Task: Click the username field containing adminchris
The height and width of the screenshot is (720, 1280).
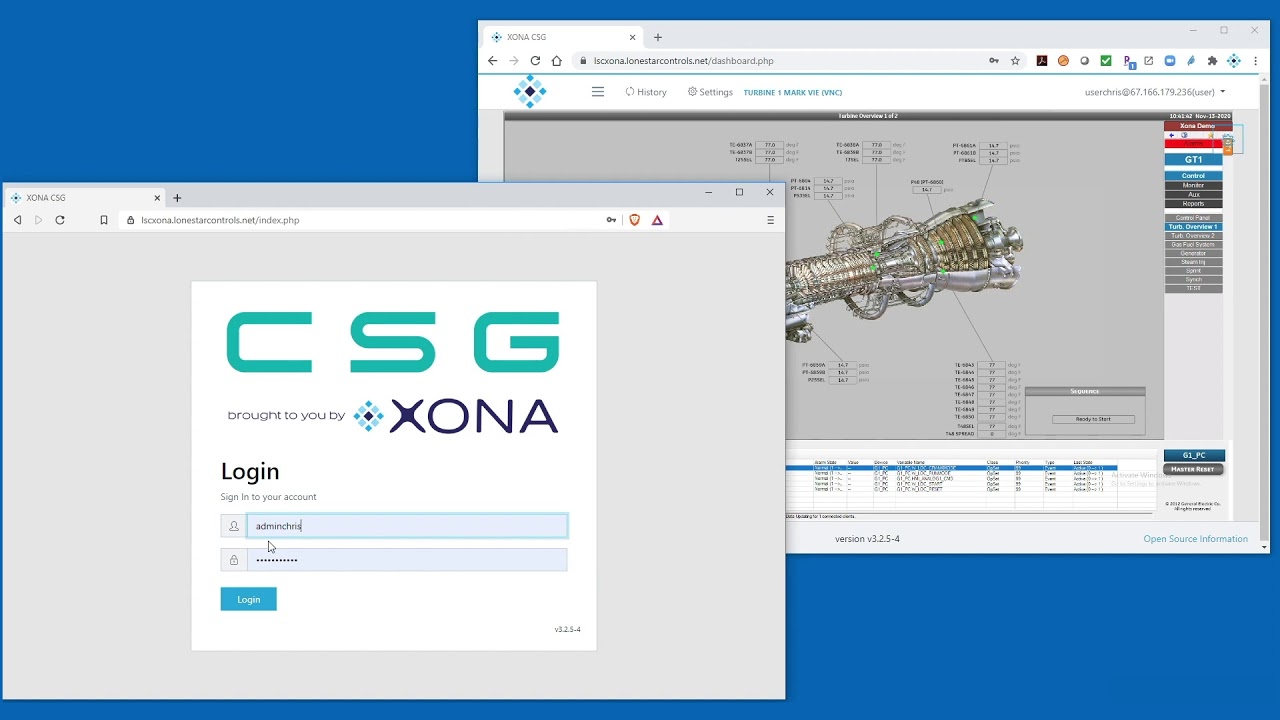Action: (407, 526)
